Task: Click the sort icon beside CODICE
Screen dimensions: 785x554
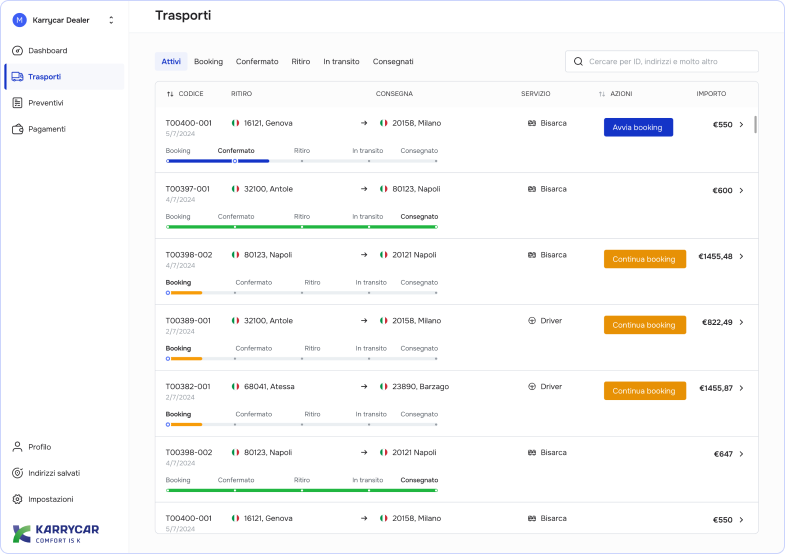Action: pyautogui.click(x=170, y=94)
